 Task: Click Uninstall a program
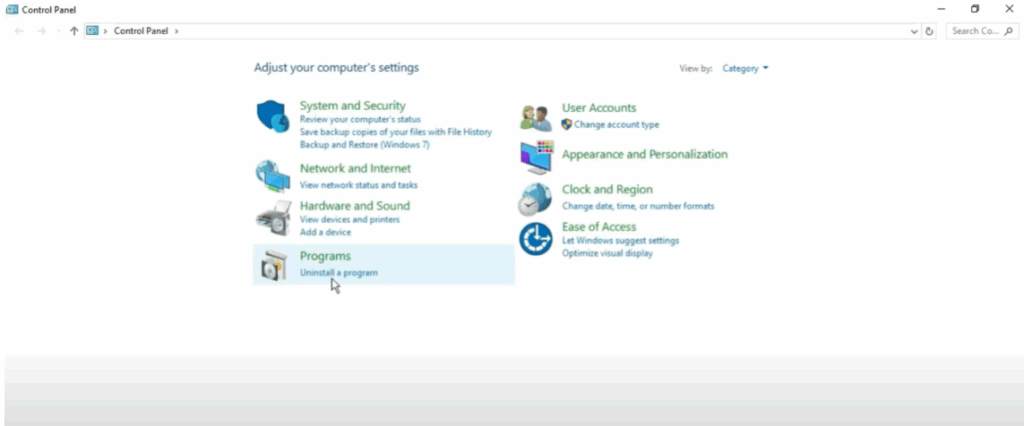pyautogui.click(x=338, y=272)
